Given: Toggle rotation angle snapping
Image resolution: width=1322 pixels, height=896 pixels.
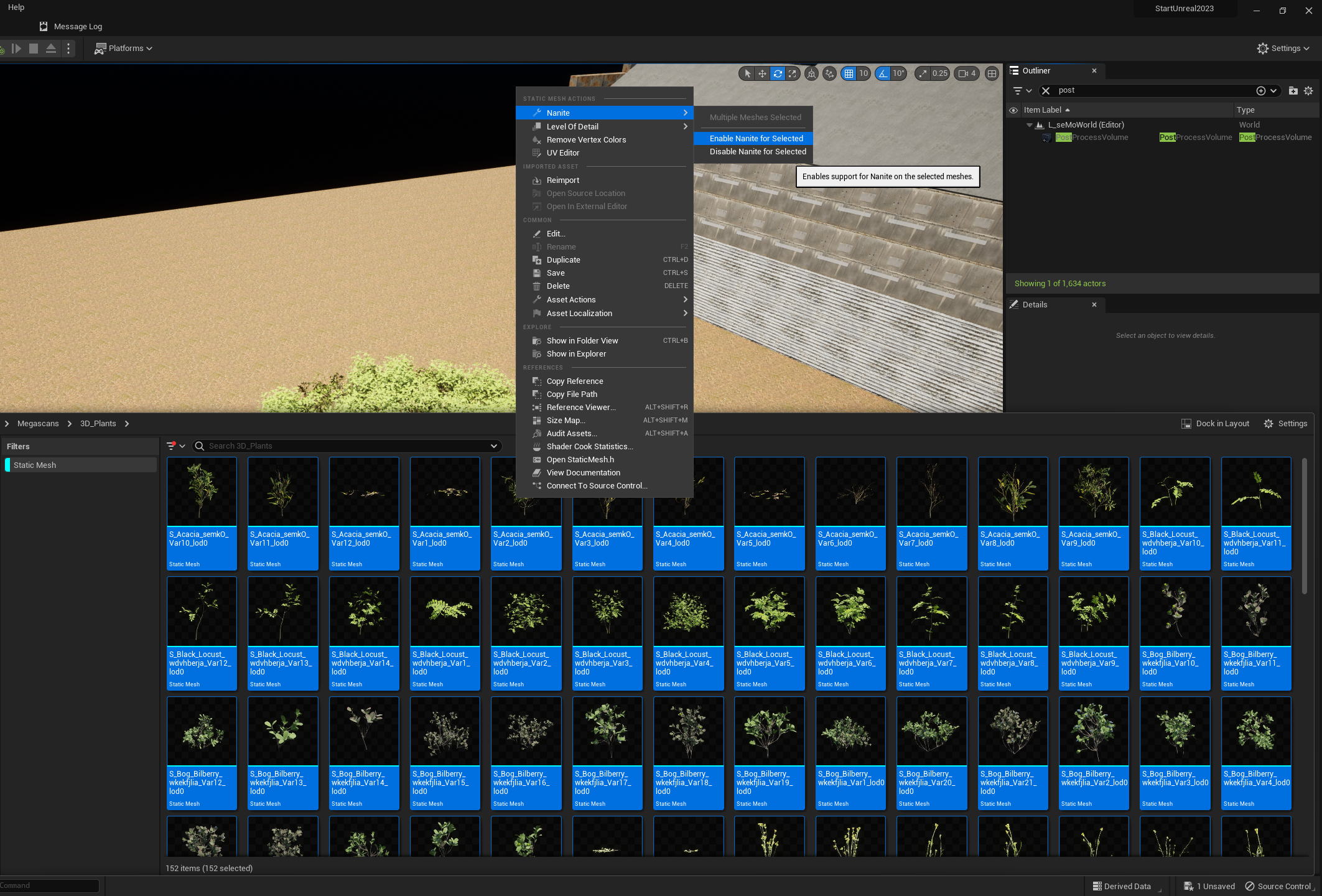Looking at the screenshot, I should tap(882, 73).
